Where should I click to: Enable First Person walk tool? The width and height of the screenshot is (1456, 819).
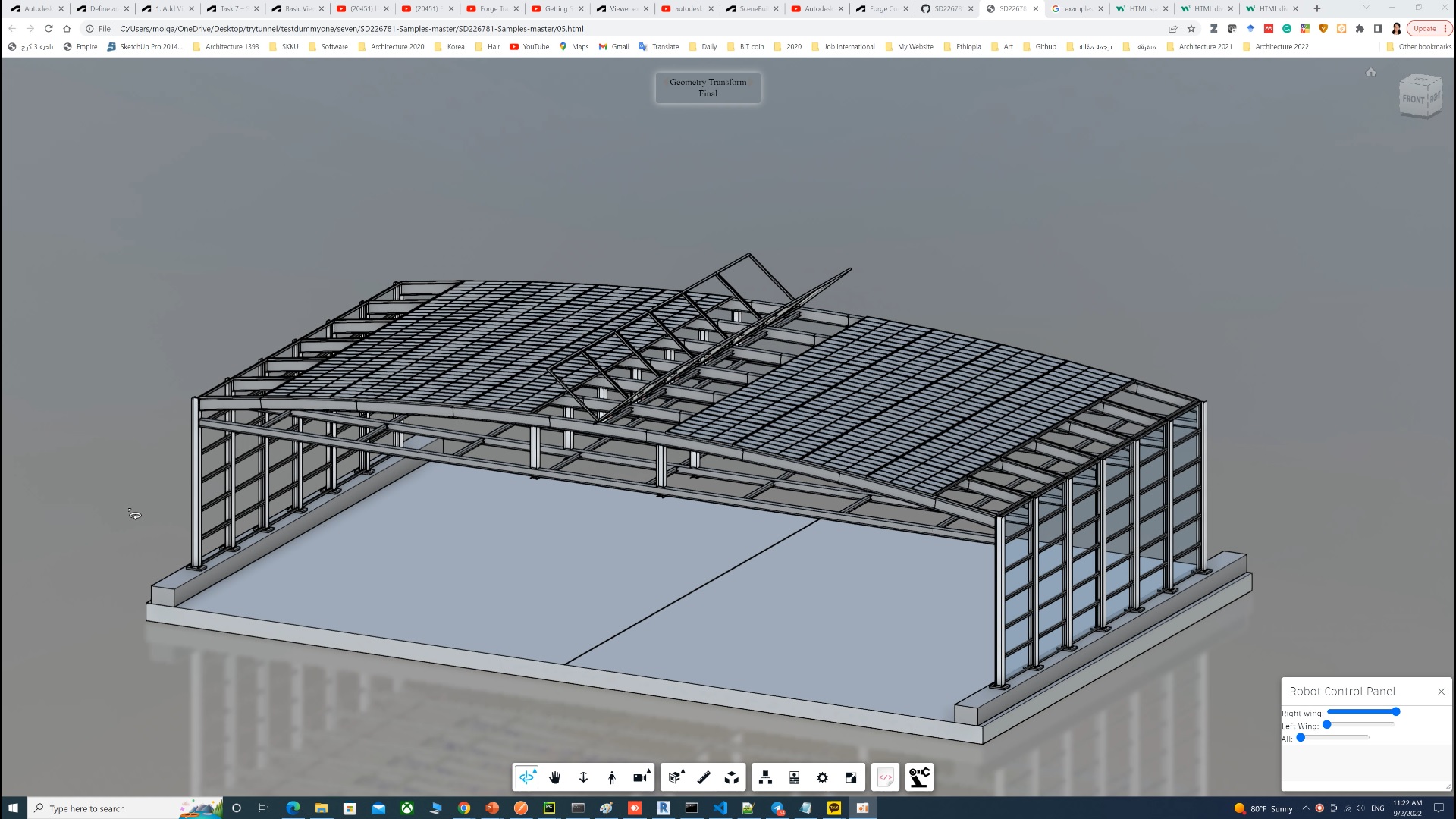click(x=612, y=777)
